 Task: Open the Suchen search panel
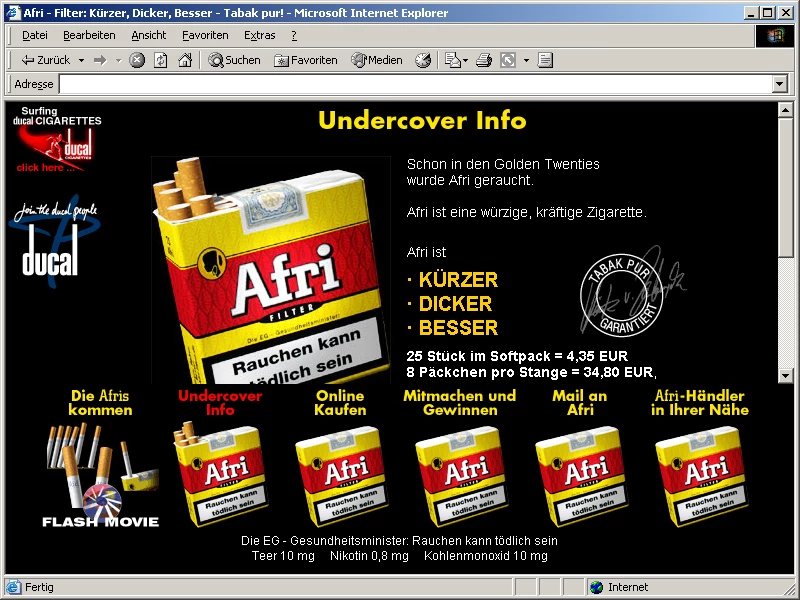click(x=234, y=60)
